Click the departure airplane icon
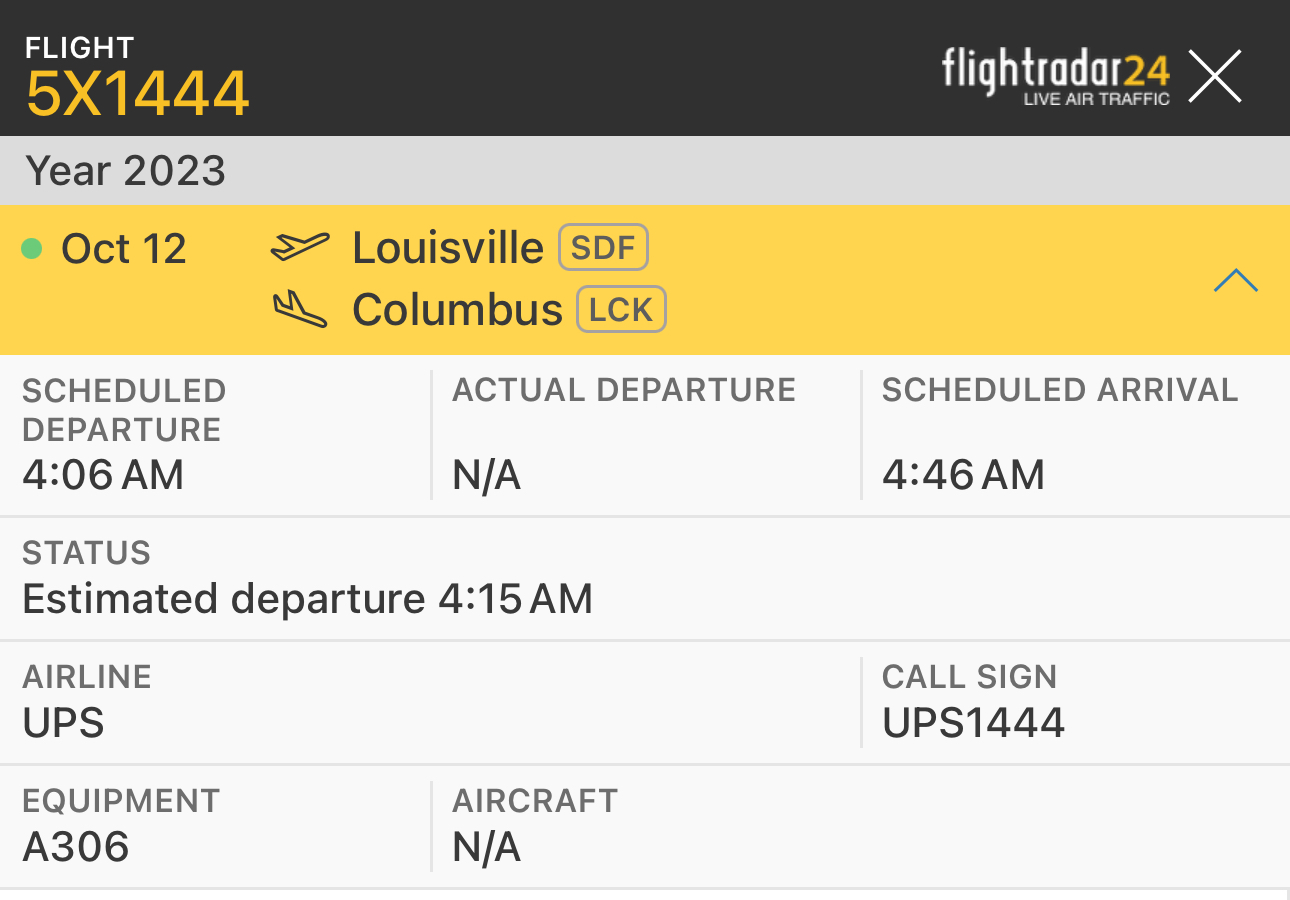This screenshot has width=1290, height=900. click(x=300, y=247)
